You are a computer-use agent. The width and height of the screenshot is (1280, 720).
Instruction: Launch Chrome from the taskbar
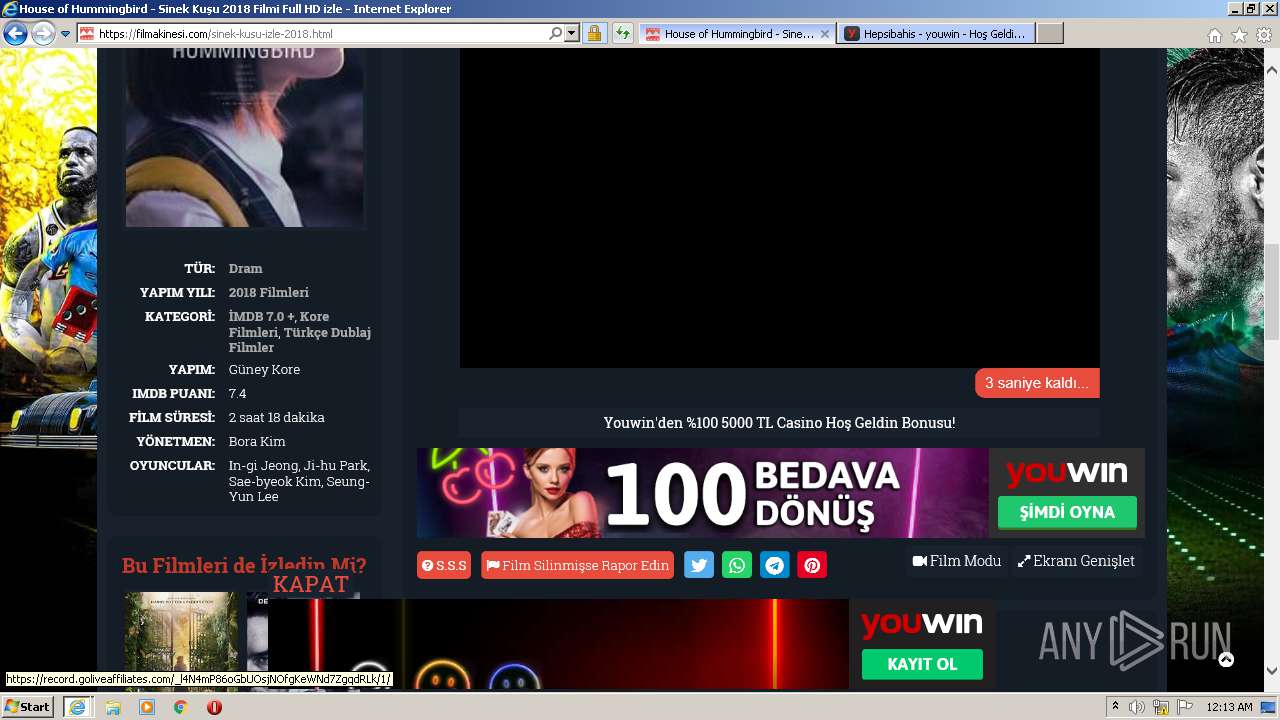[180, 707]
